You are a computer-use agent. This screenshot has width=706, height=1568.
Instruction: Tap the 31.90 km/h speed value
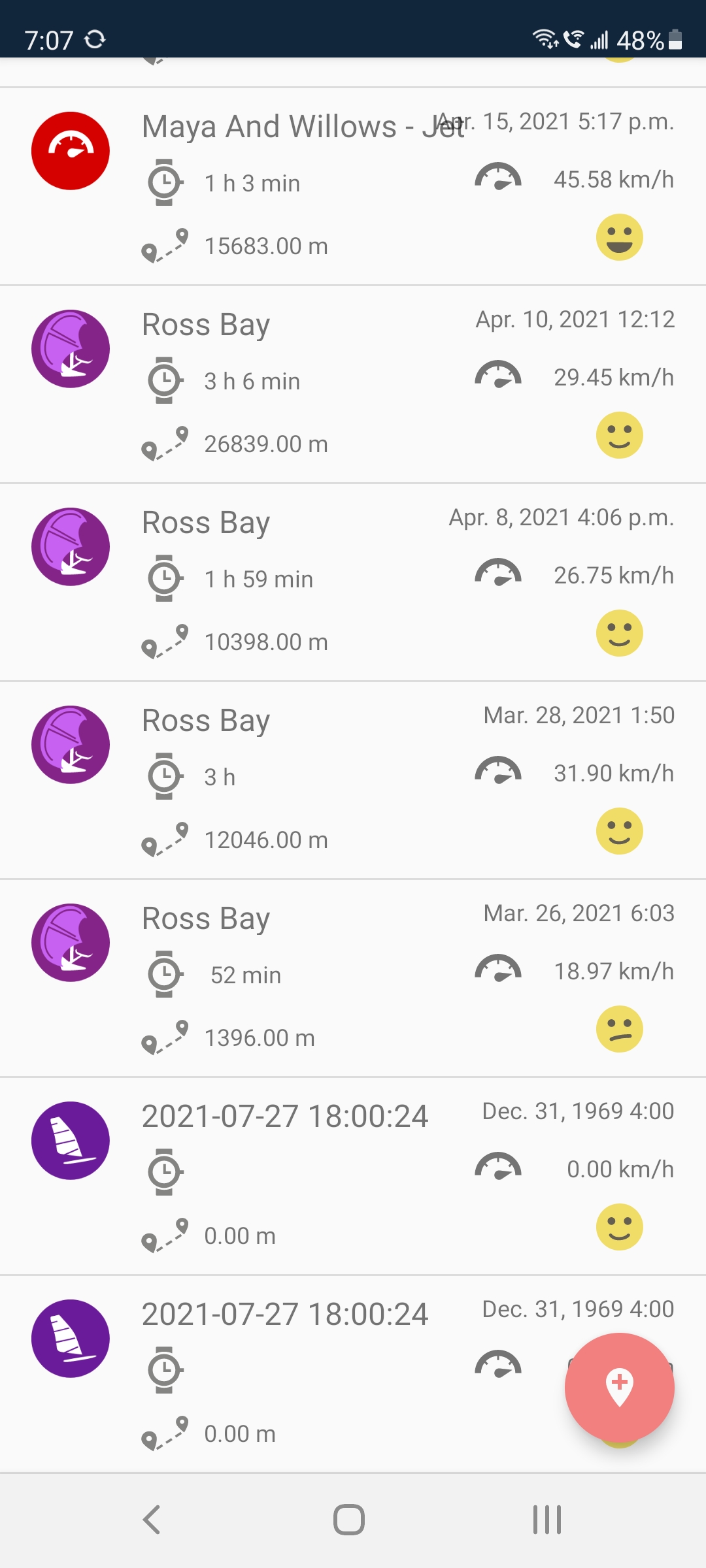pyautogui.click(x=613, y=774)
